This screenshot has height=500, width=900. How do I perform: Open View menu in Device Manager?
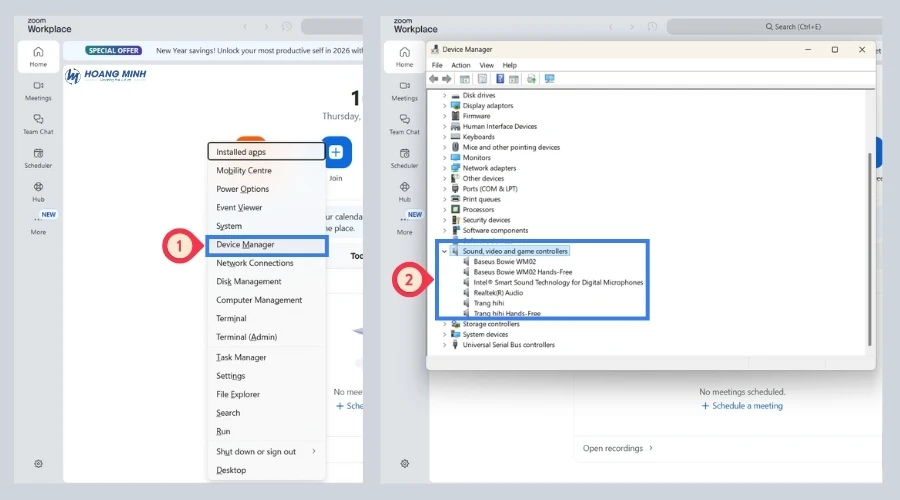tap(487, 65)
